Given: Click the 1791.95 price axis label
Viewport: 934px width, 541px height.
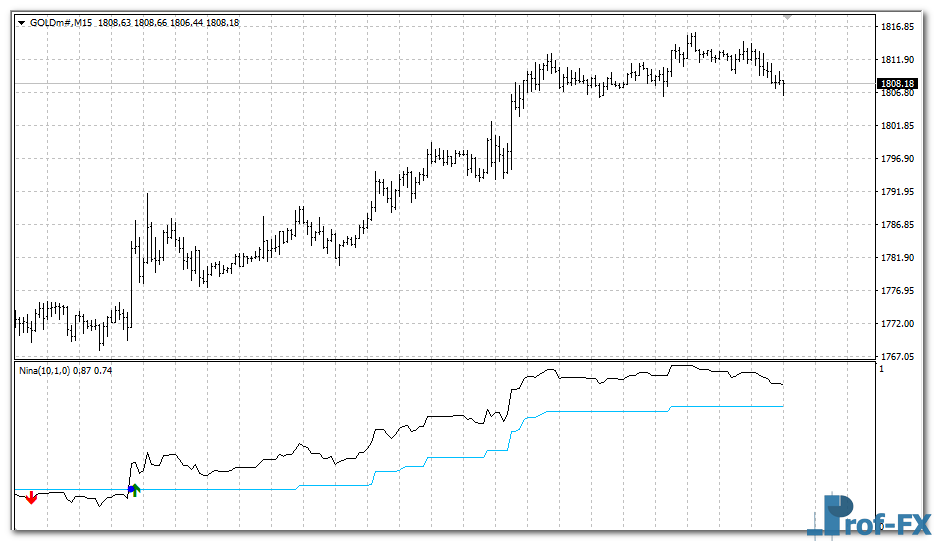Looking at the screenshot, I should [x=896, y=192].
